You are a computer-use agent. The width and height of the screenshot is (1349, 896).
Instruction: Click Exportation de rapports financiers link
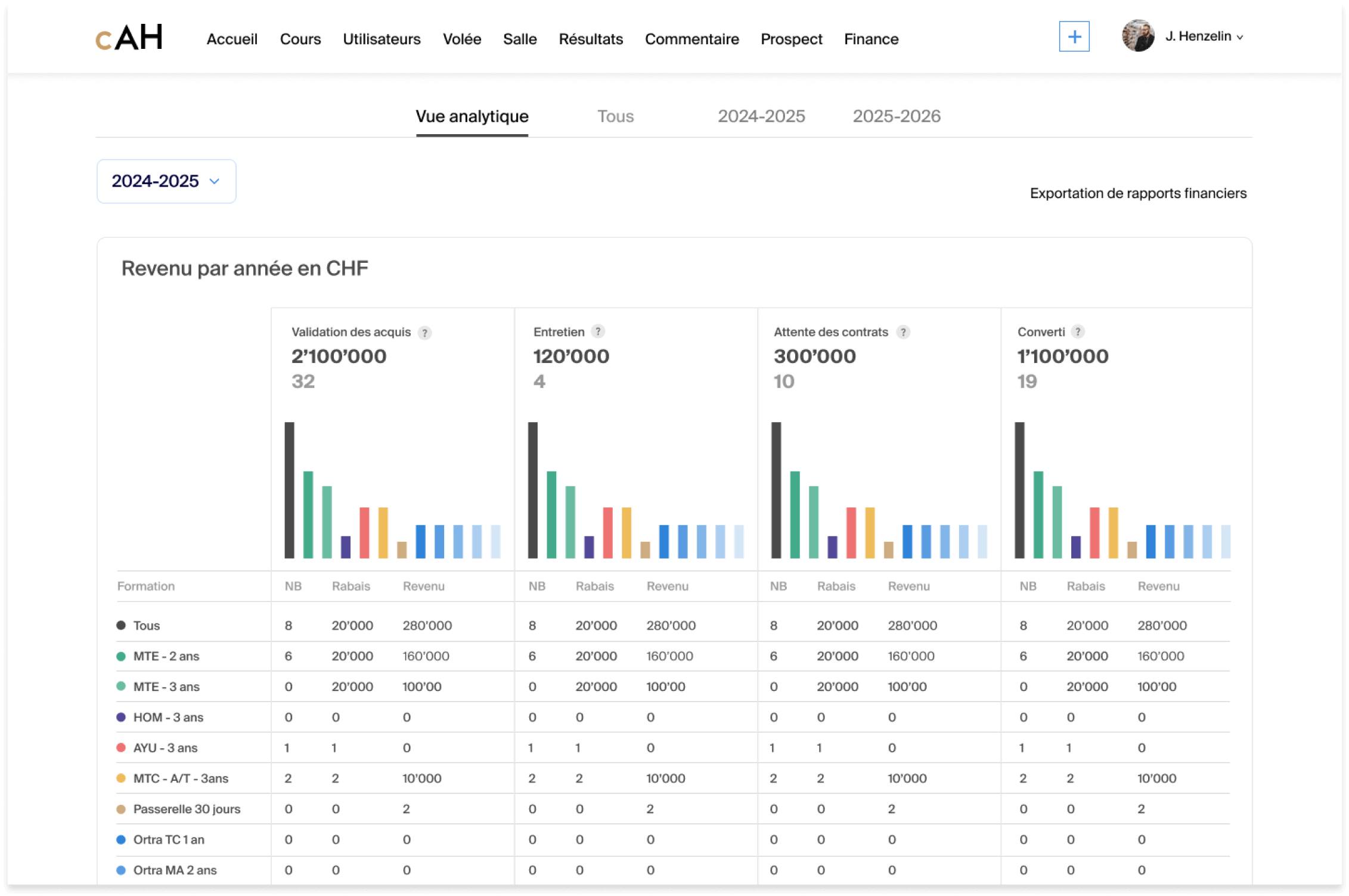point(1137,193)
